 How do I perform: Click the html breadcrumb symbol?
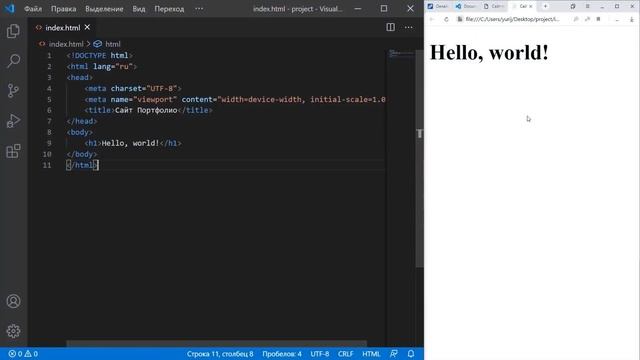(113, 44)
